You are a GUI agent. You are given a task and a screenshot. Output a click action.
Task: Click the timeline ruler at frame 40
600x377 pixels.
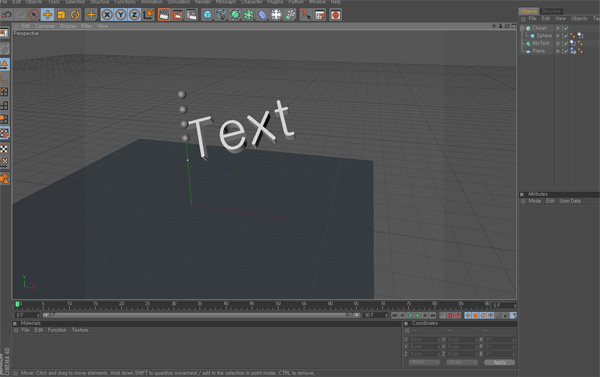point(226,305)
